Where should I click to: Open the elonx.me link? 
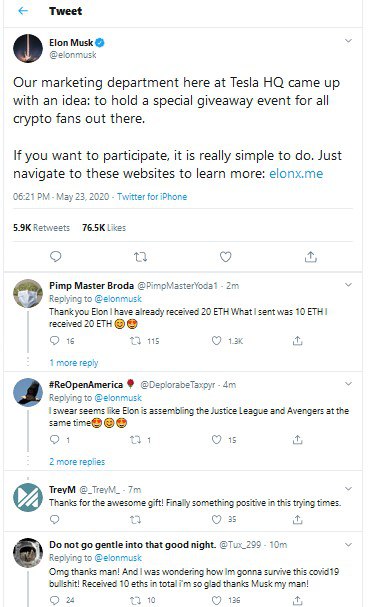pyautogui.click(x=296, y=173)
